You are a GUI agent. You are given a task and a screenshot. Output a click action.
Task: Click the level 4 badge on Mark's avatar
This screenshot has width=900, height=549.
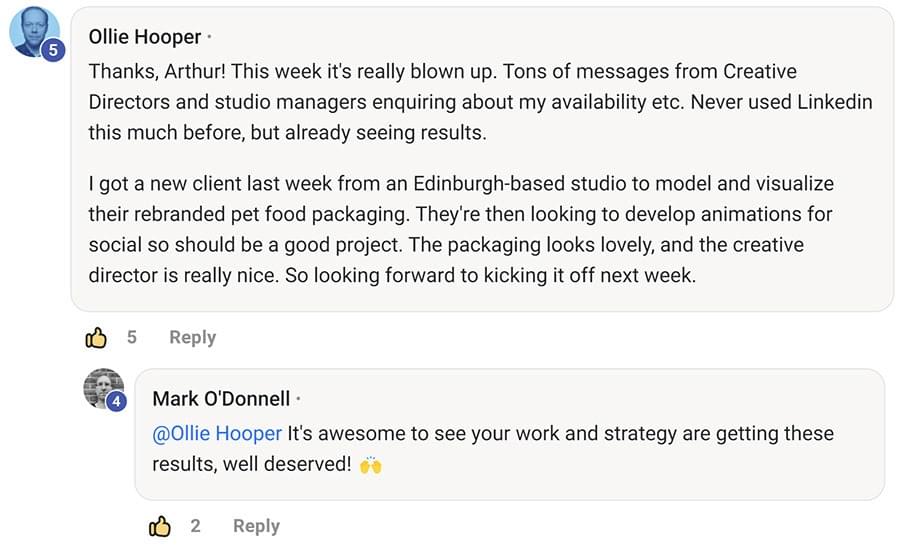tap(117, 401)
